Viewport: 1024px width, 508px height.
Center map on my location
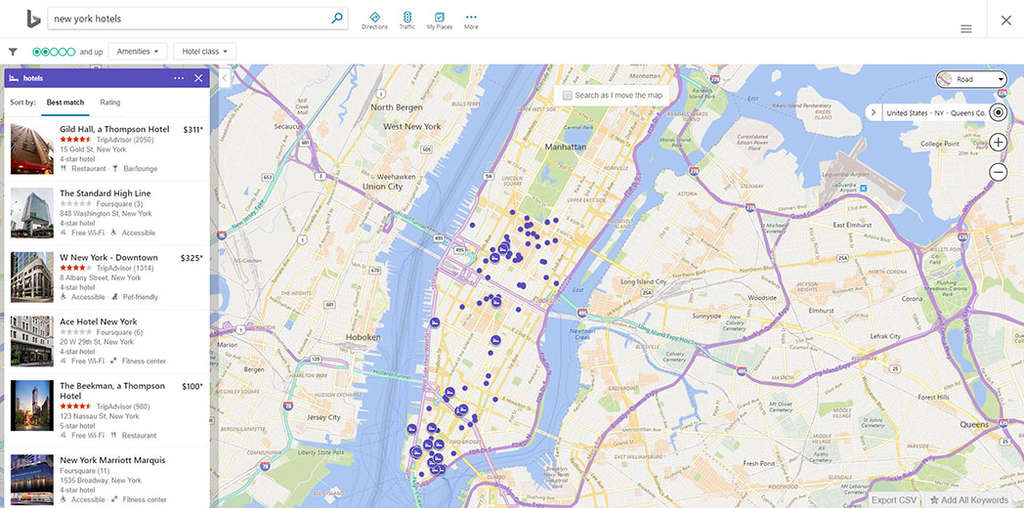(997, 112)
